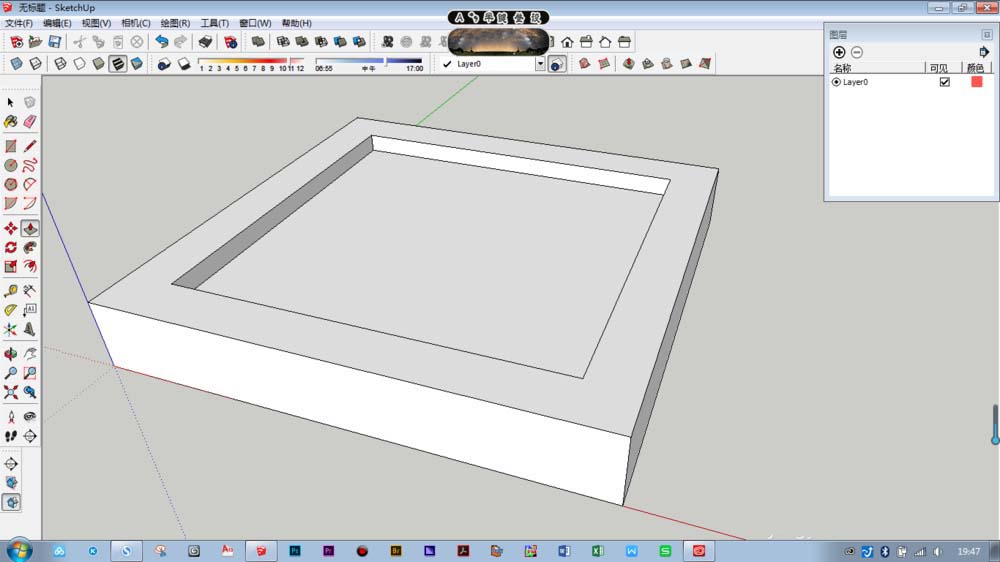Image resolution: width=1000 pixels, height=562 pixels.
Task: Open the 相机(C) menu
Action: click(x=136, y=23)
